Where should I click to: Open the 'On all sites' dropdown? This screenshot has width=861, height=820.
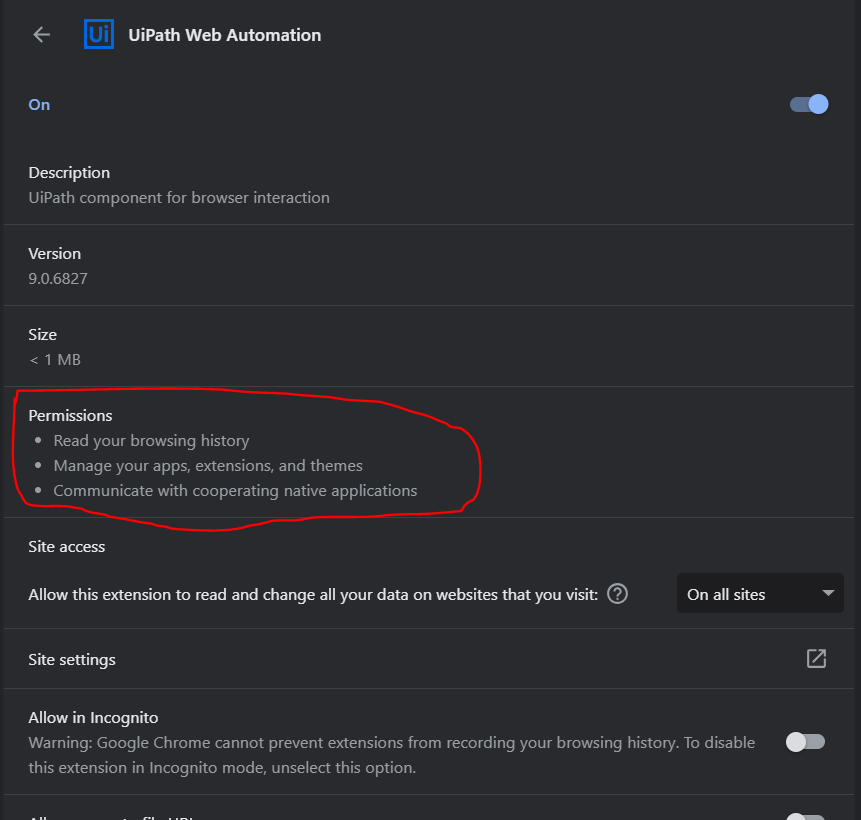760,594
